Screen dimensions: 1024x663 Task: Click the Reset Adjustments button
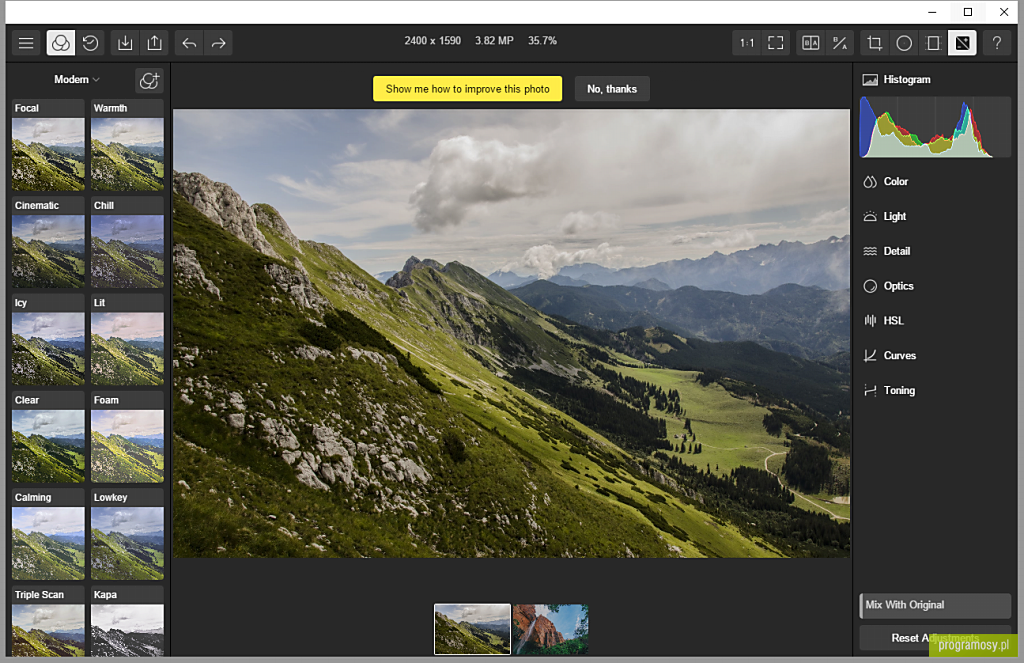pos(935,638)
